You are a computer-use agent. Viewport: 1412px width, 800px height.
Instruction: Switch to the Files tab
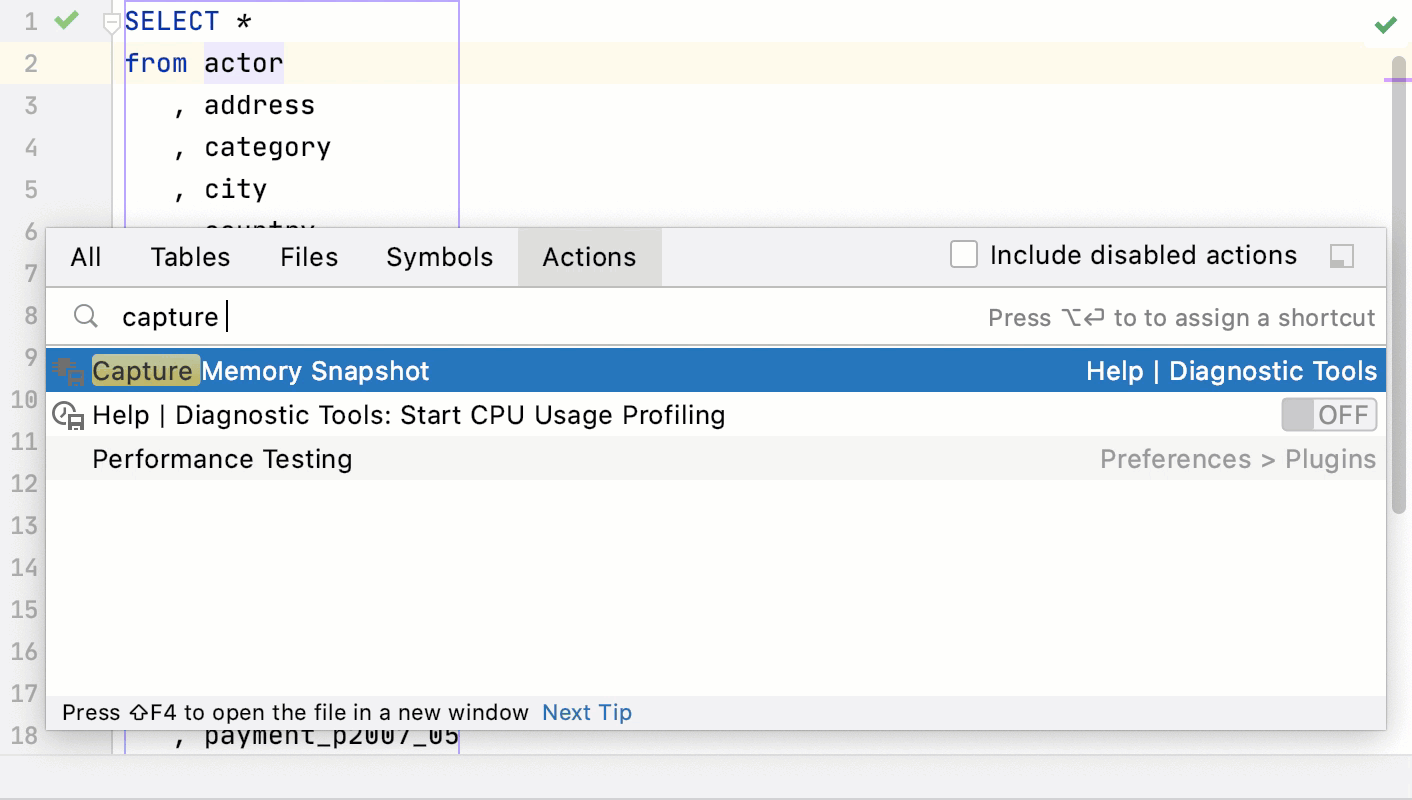(x=308, y=257)
